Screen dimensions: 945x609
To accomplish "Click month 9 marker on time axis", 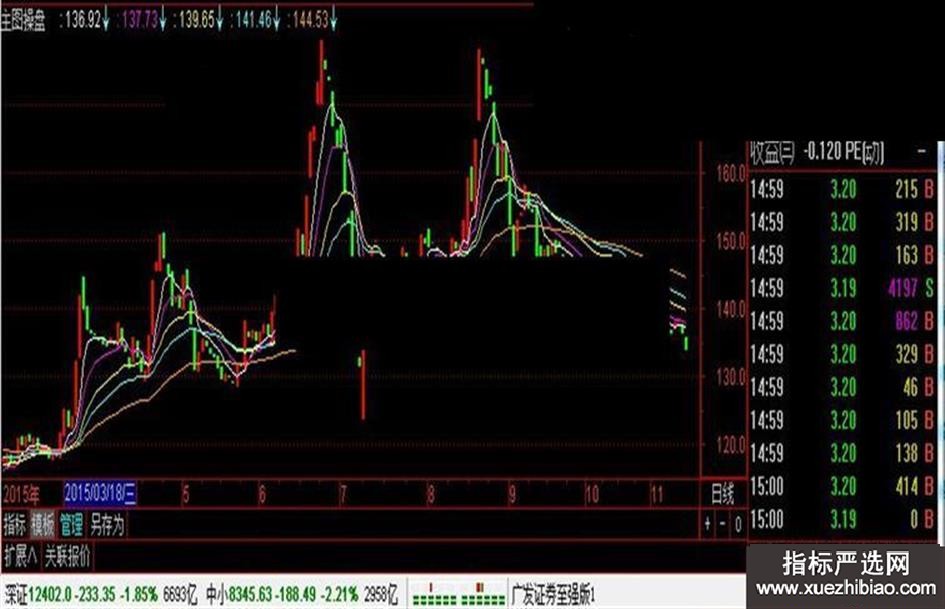I will 512,495.
